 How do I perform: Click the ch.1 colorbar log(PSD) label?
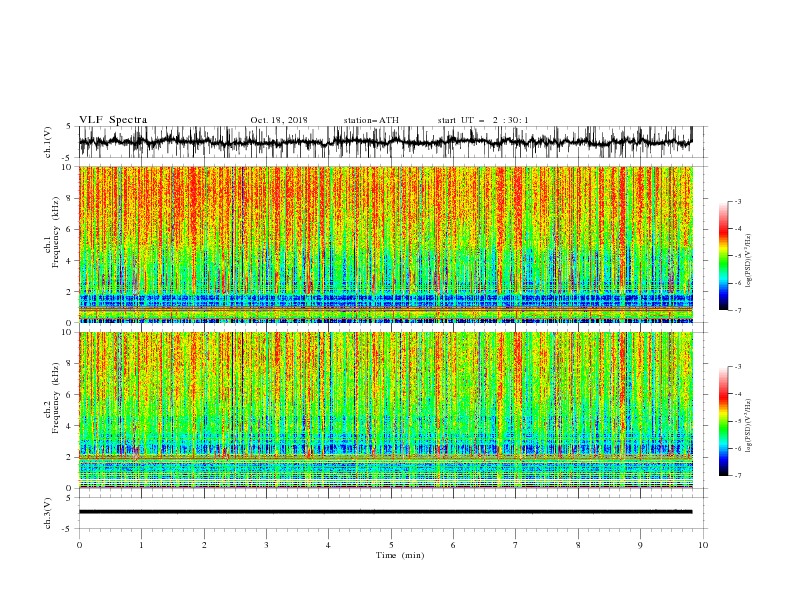[x=749, y=261]
